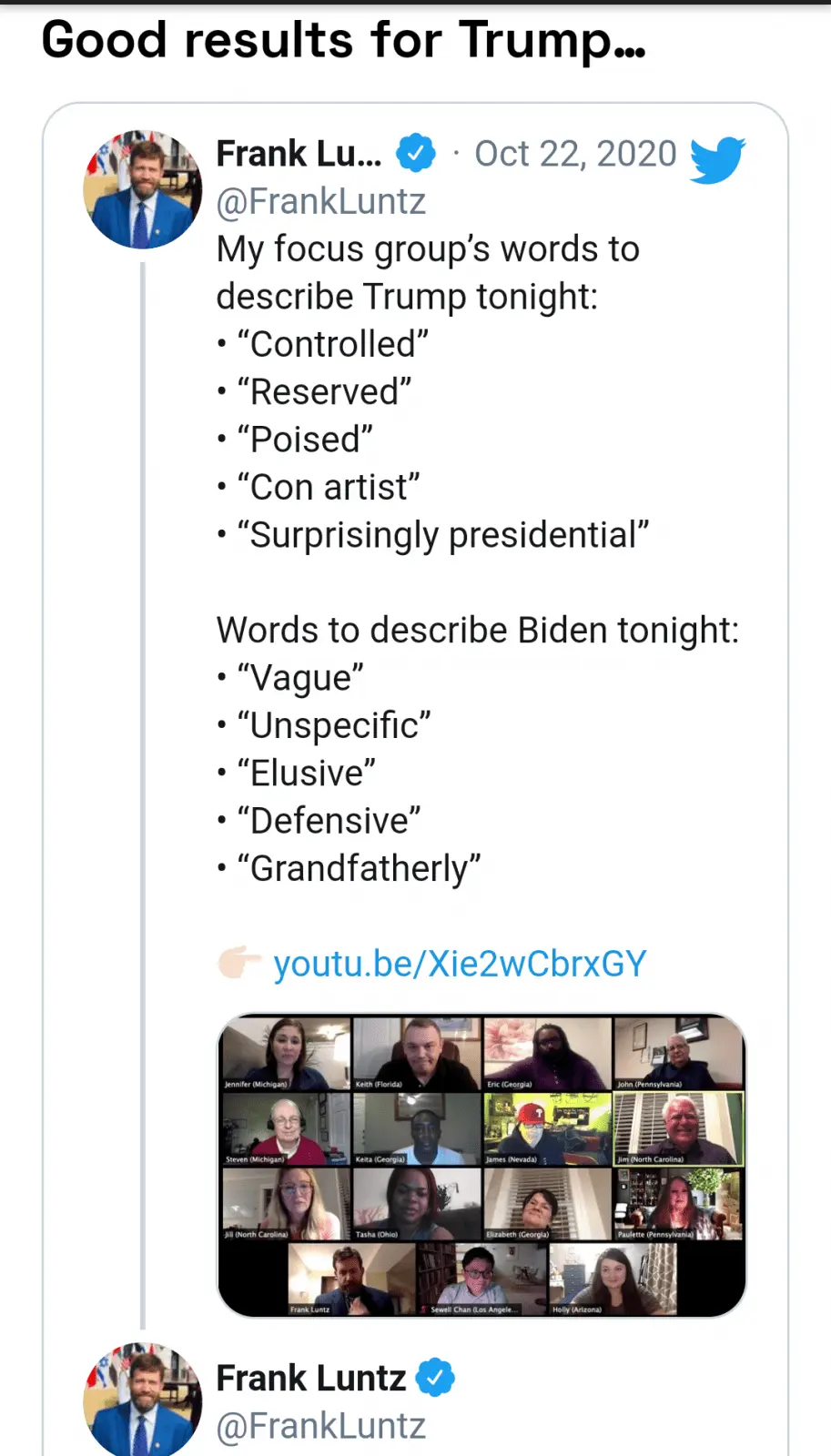Click the bottom Frank Luntz display name
Viewport: 831px width, 1456px height.
311,1379
